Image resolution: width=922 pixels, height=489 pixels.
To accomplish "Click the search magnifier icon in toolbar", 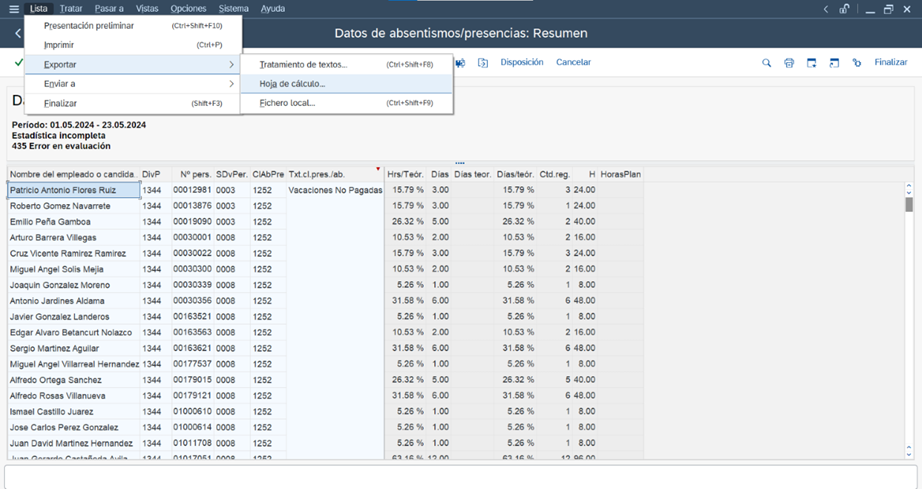I will pos(767,63).
